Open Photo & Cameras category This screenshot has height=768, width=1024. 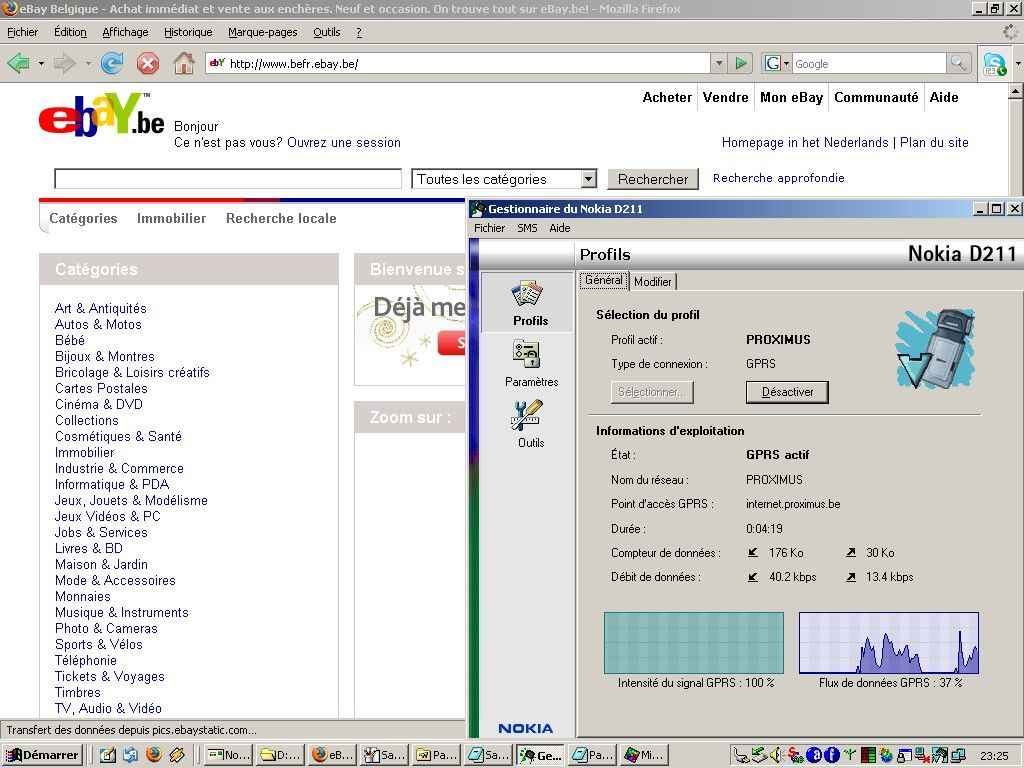point(106,628)
